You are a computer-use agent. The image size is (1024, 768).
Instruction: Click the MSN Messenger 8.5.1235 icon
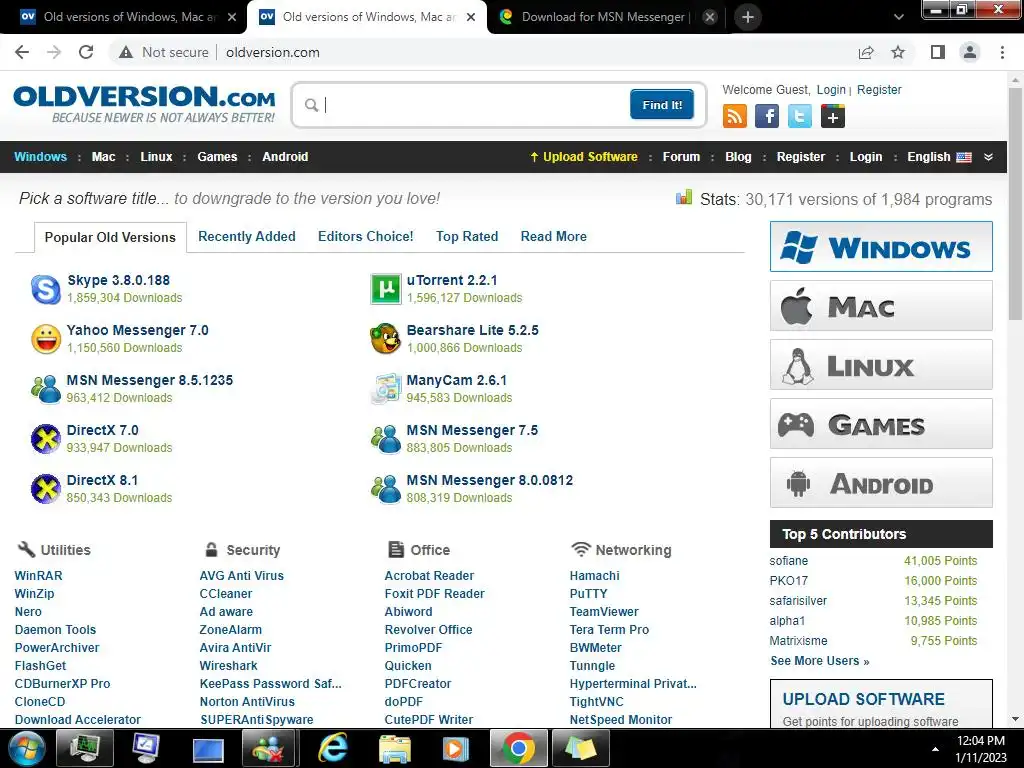(x=46, y=389)
